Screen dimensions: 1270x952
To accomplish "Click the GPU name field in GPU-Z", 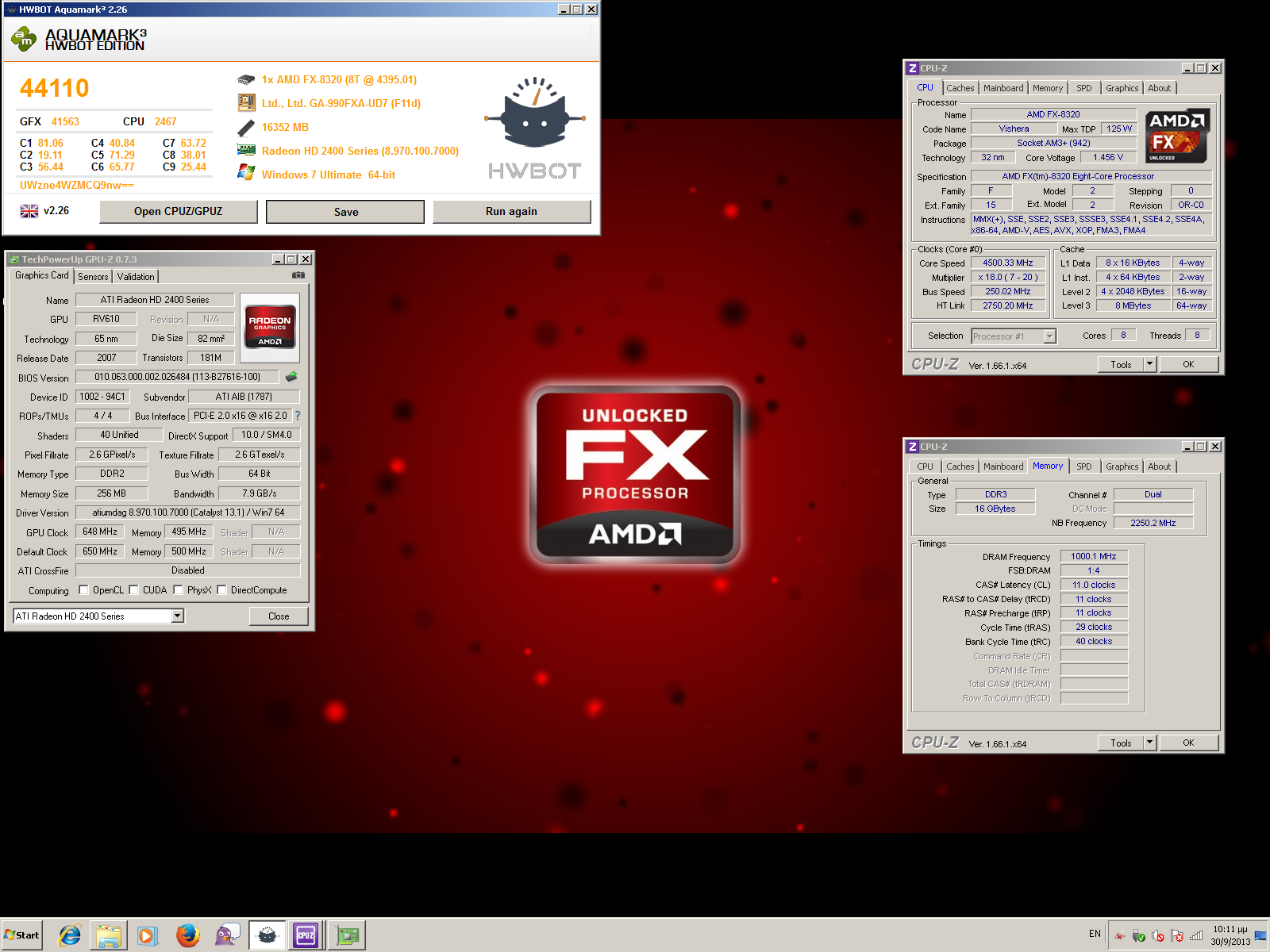I will 154,300.
